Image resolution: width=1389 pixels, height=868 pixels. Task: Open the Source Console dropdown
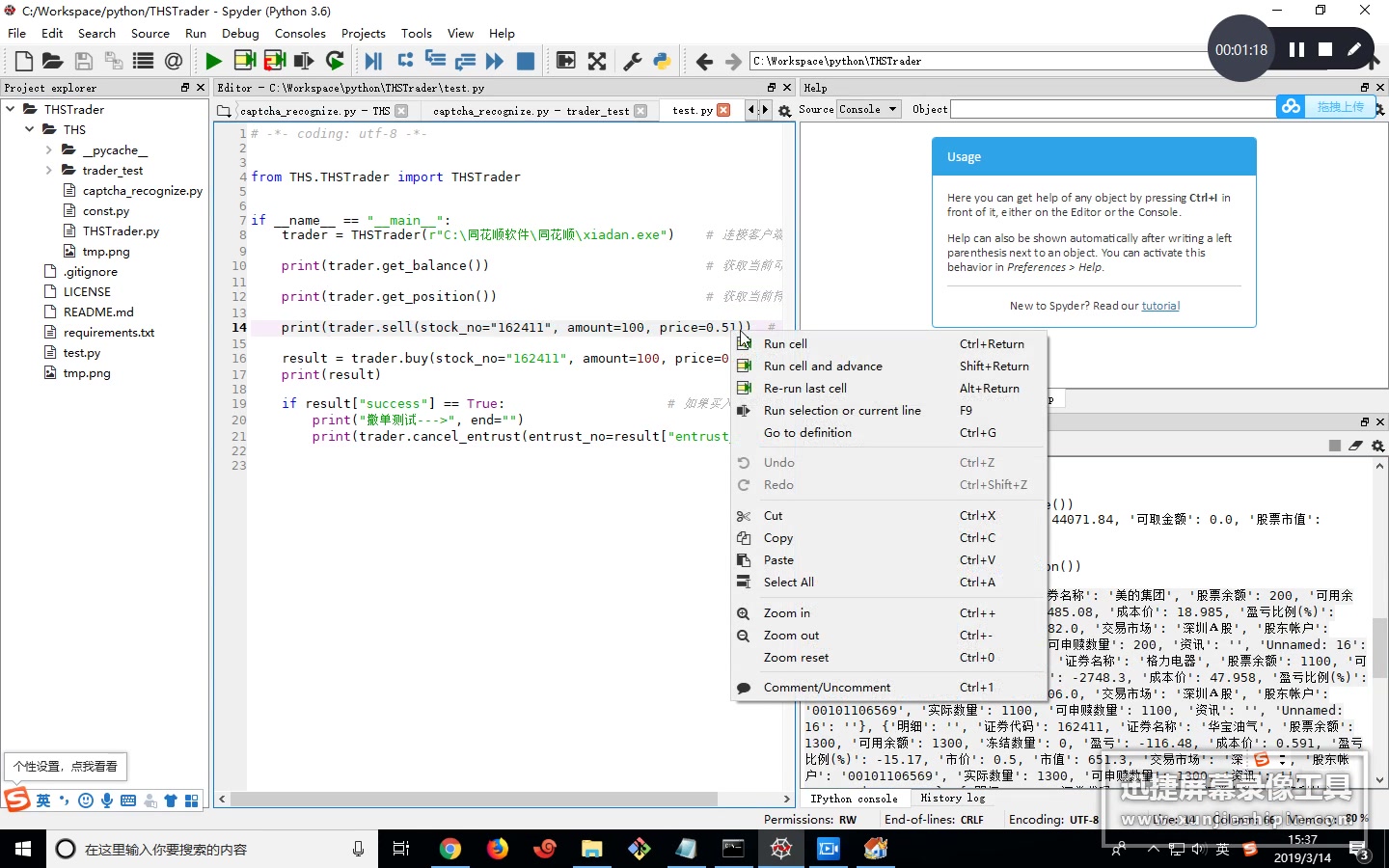pyautogui.click(x=868, y=109)
